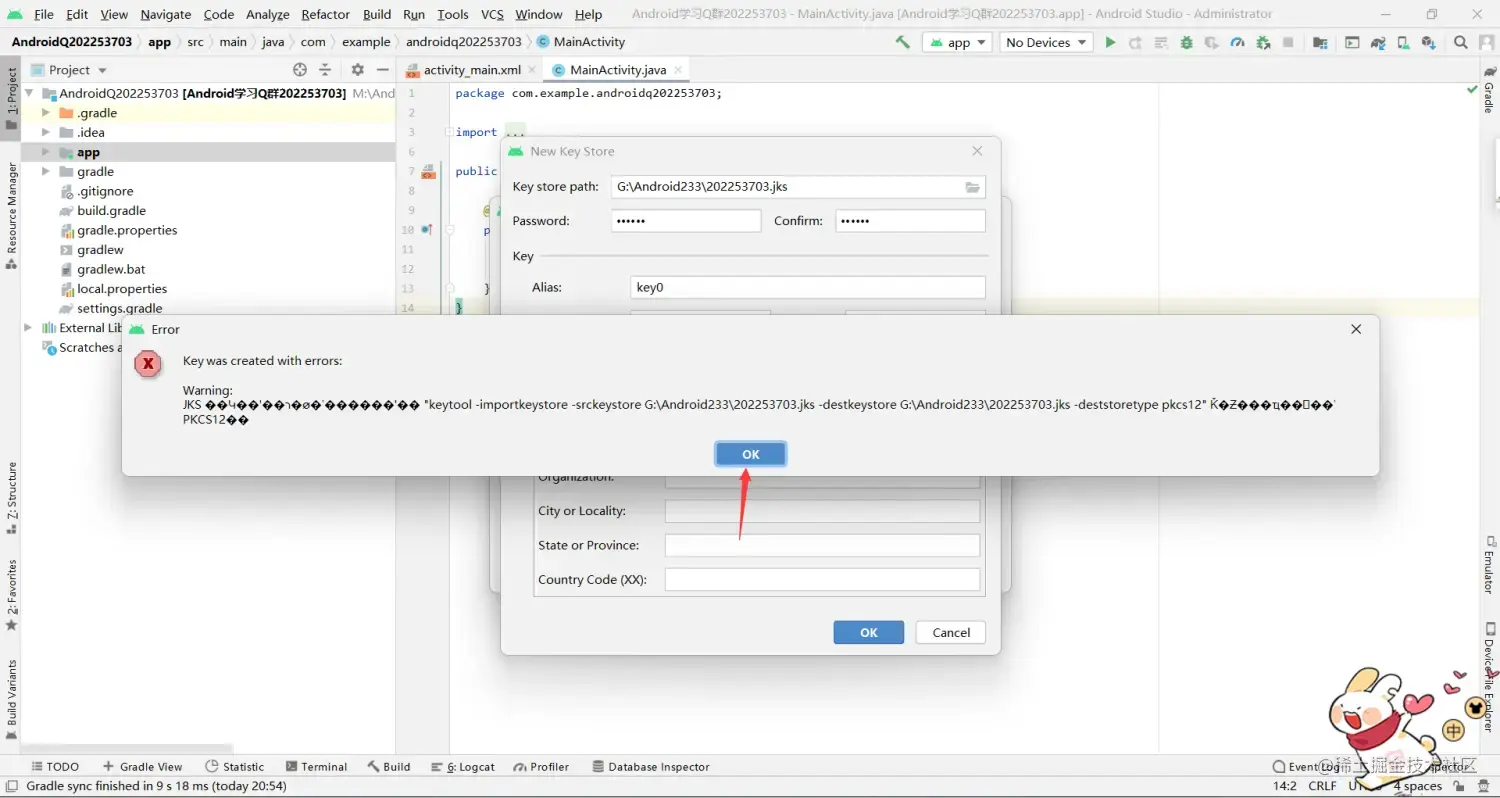
Task: Open the Refactor menu
Action: tap(325, 14)
